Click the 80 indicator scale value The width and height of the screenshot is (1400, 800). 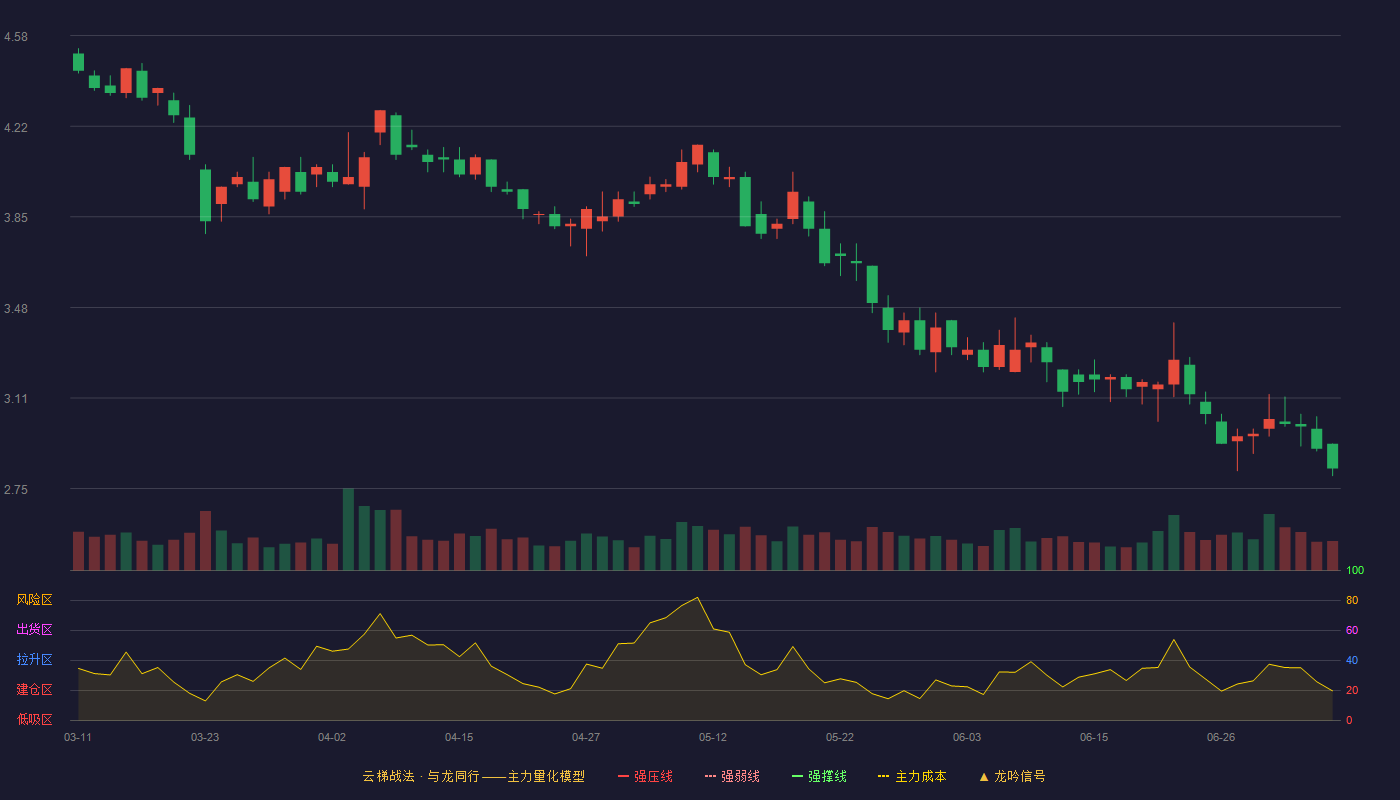(x=1352, y=600)
